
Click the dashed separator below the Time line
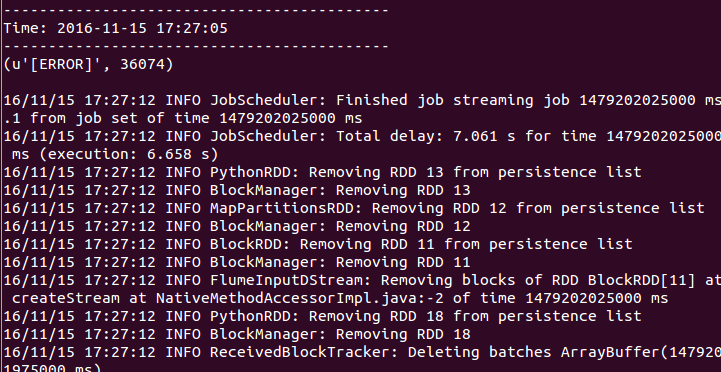click(196, 46)
